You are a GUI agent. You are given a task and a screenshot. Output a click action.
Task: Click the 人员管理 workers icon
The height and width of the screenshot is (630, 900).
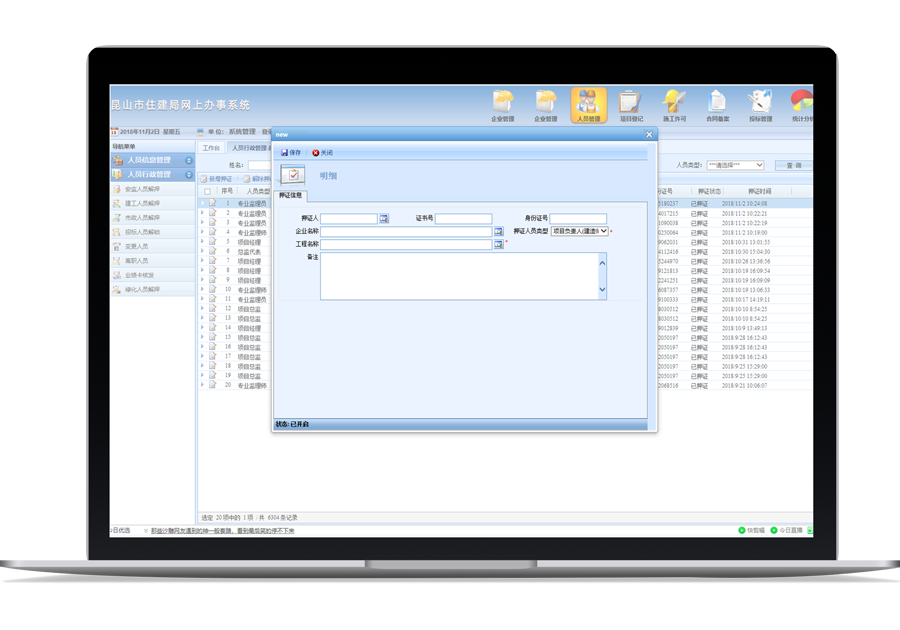pos(589,103)
